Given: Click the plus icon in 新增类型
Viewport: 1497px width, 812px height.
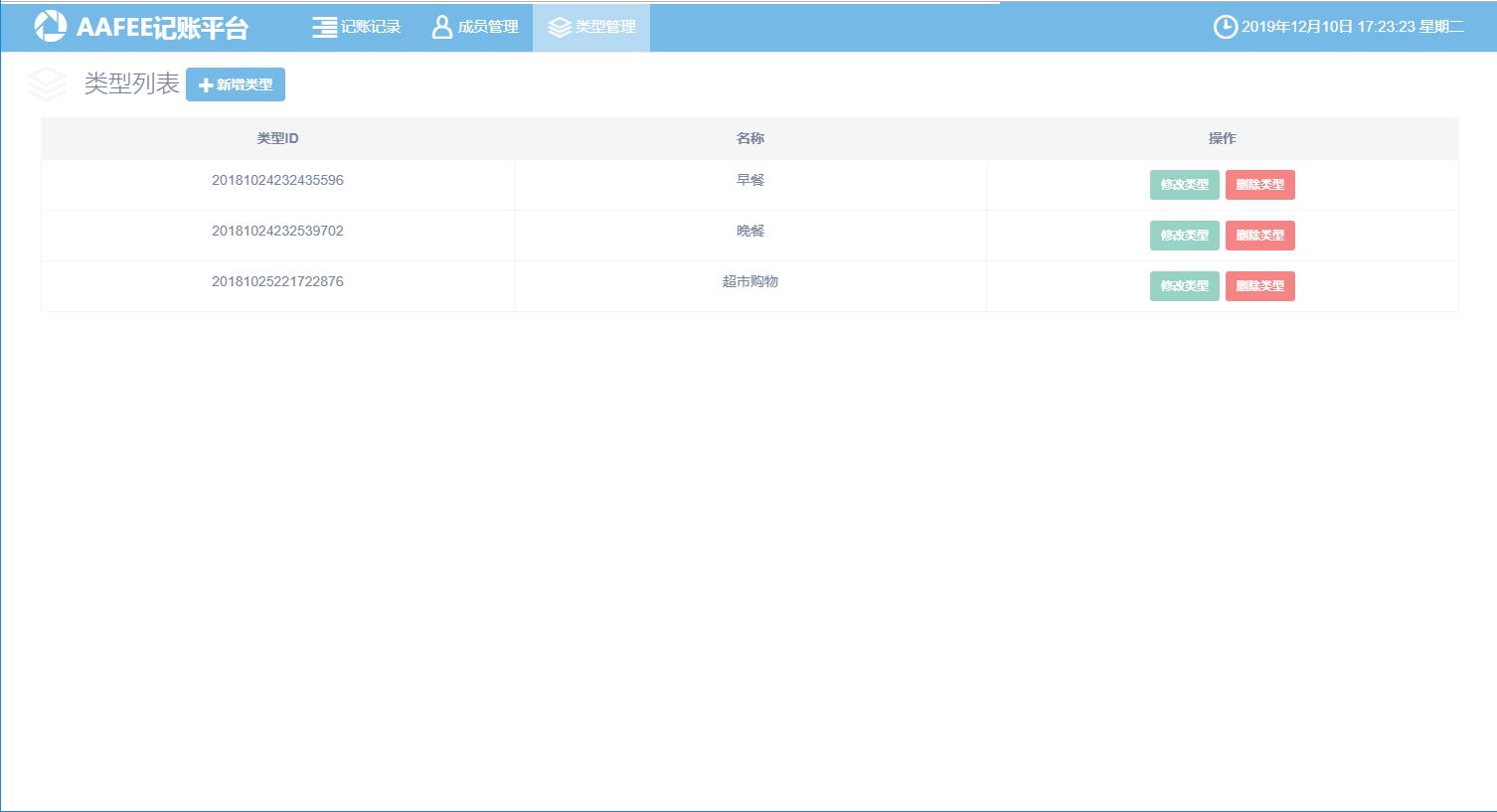Looking at the screenshot, I should click(206, 85).
